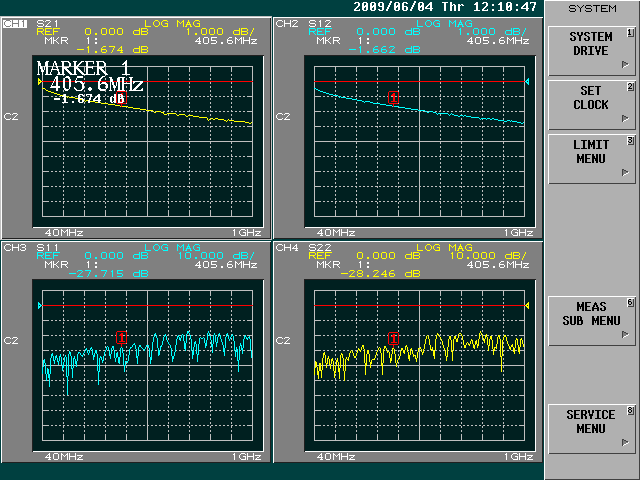Viewport: 640px width, 480px height.
Task: Click submenu arrow on MEAS SUB MENU
Action: click(625, 334)
